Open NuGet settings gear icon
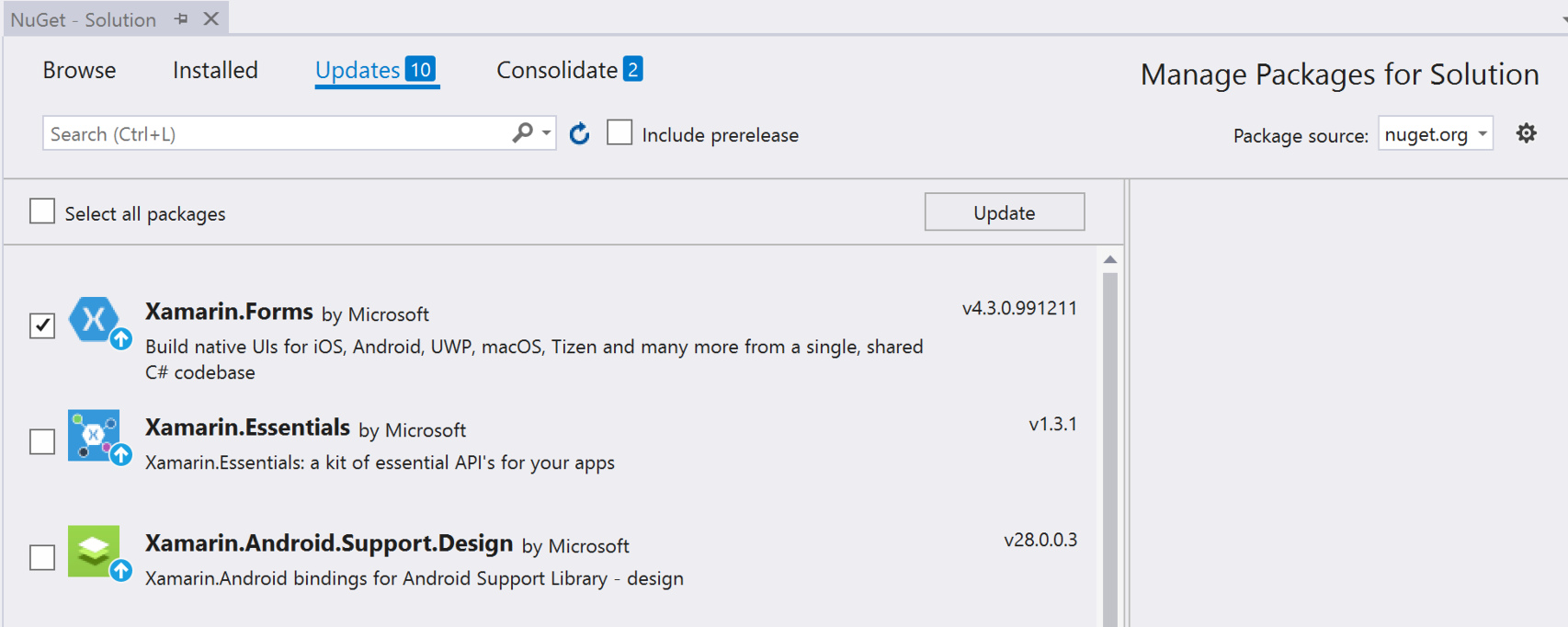 pyautogui.click(x=1526, y=133)
